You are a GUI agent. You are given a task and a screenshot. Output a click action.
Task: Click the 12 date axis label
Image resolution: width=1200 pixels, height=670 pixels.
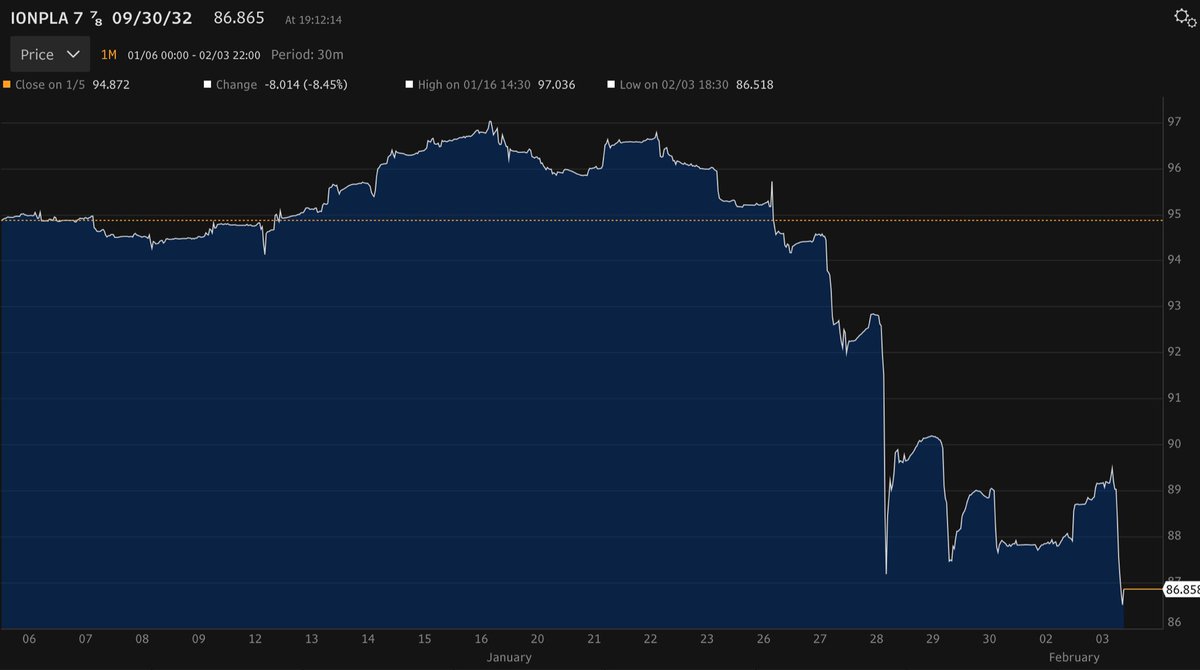(x=255, y=639)
